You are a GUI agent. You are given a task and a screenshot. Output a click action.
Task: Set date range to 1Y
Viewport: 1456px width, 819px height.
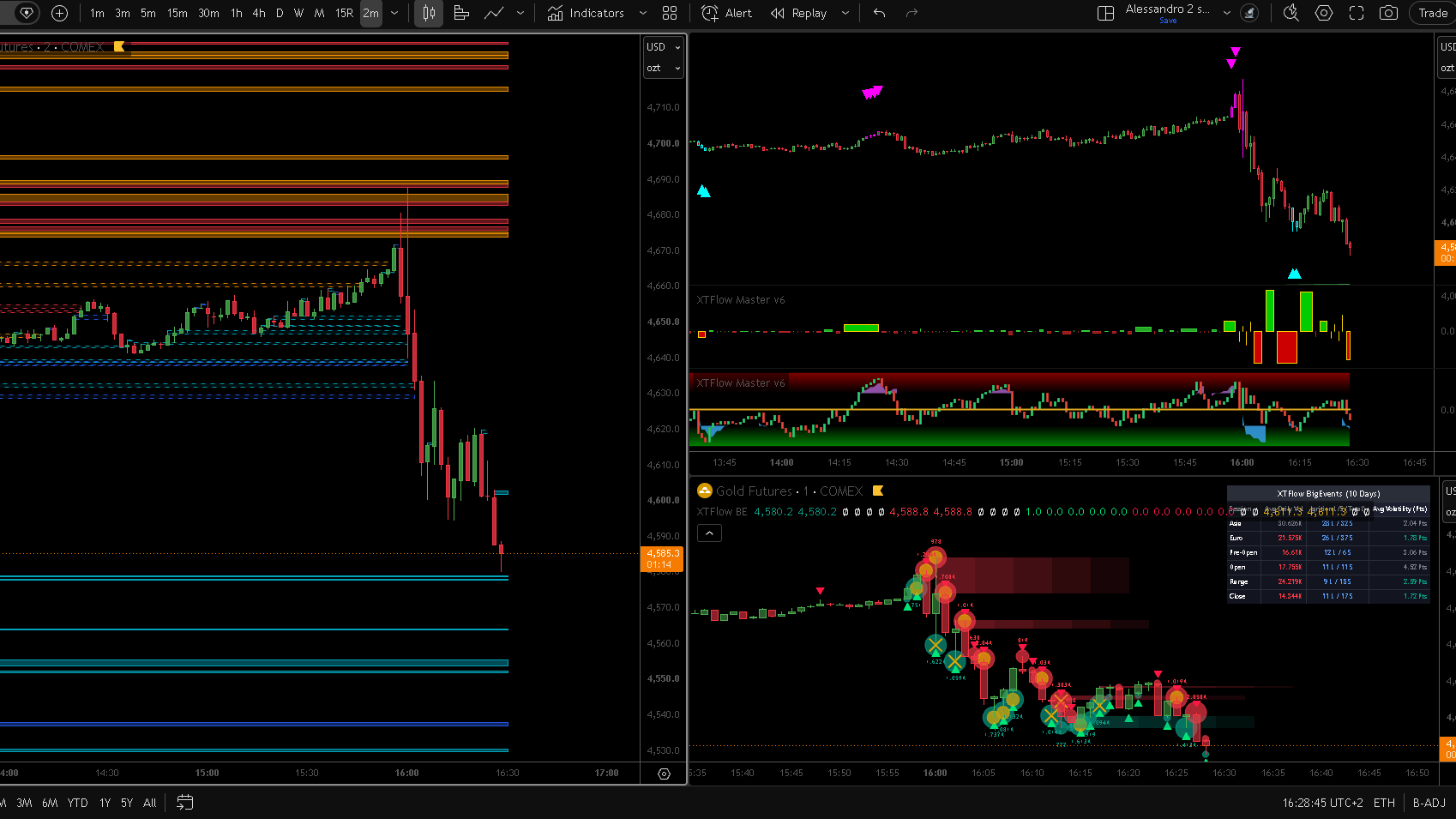pyautogui.click(x=105, y=803)
